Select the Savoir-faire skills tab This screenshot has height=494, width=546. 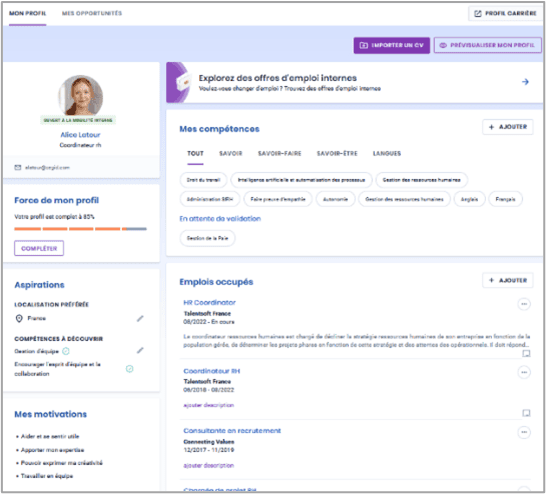click(280, 154)
